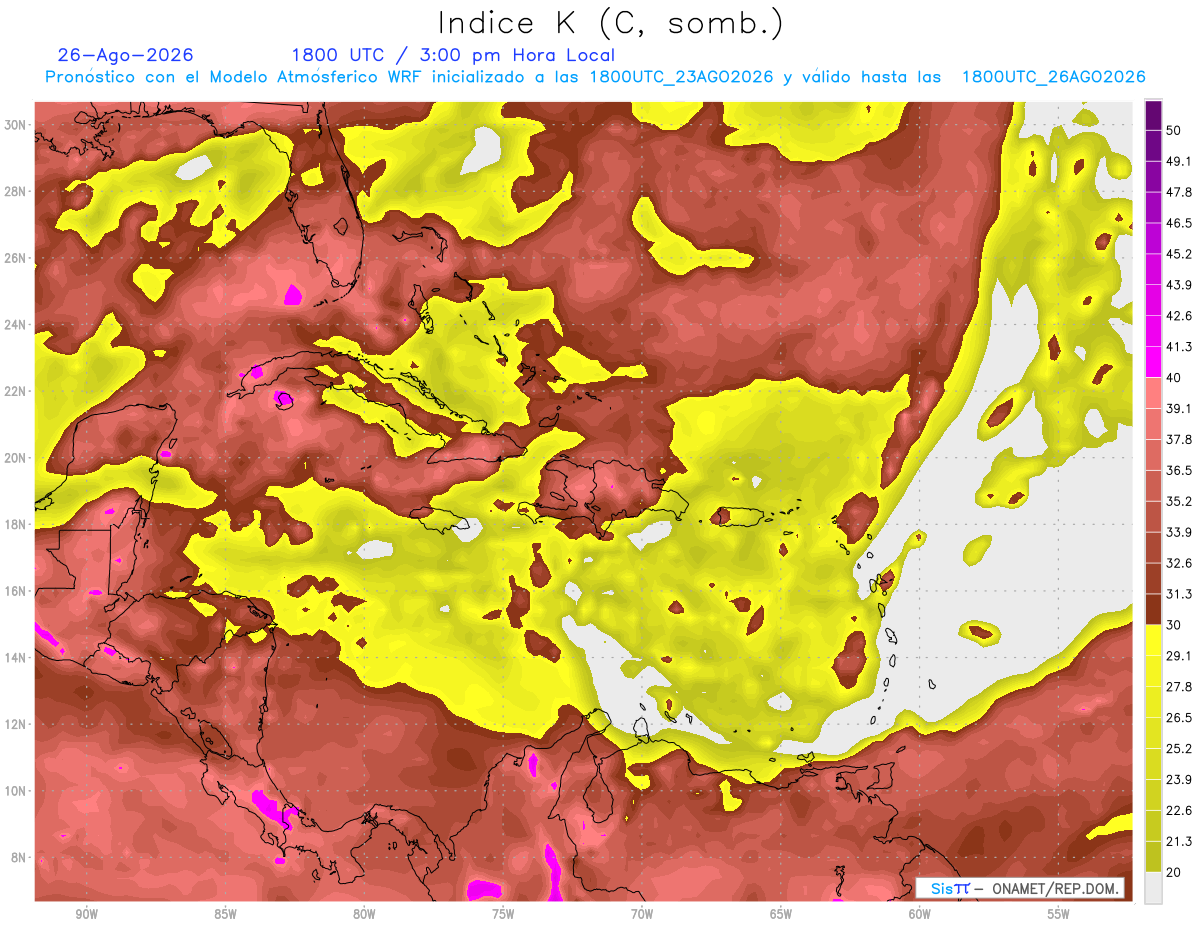The height and width of the screenshot is (927, 1200).
Task: Click the 65W longitude axis label
Action: coord(781,914)
